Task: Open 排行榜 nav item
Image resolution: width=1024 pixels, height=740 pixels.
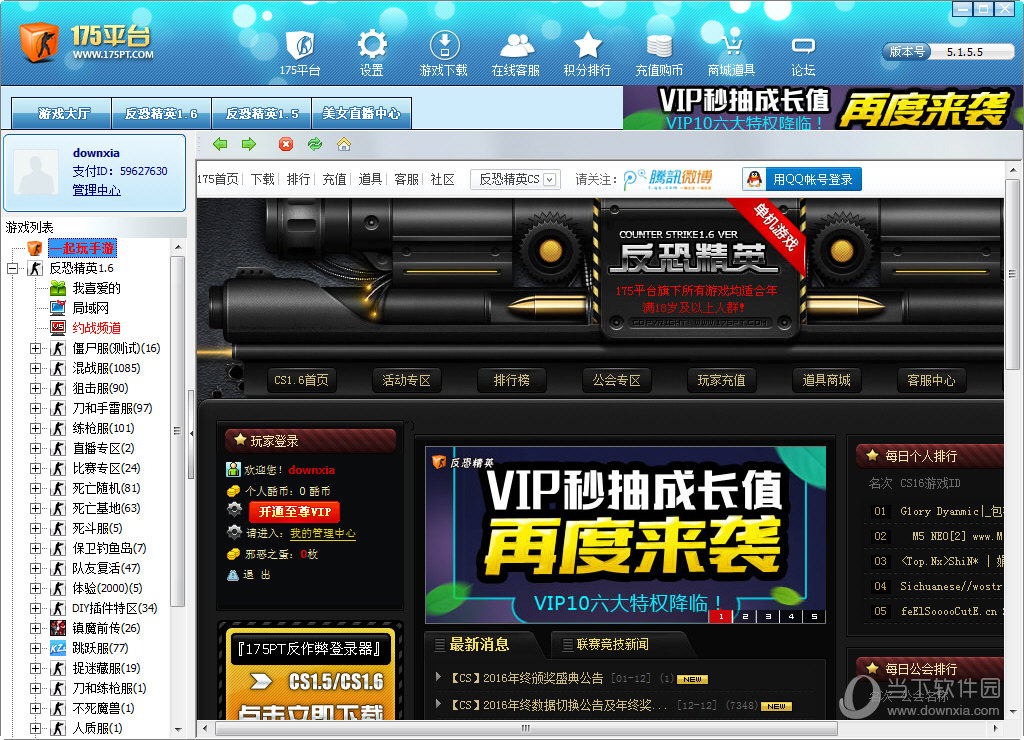Action: point(512,380)
